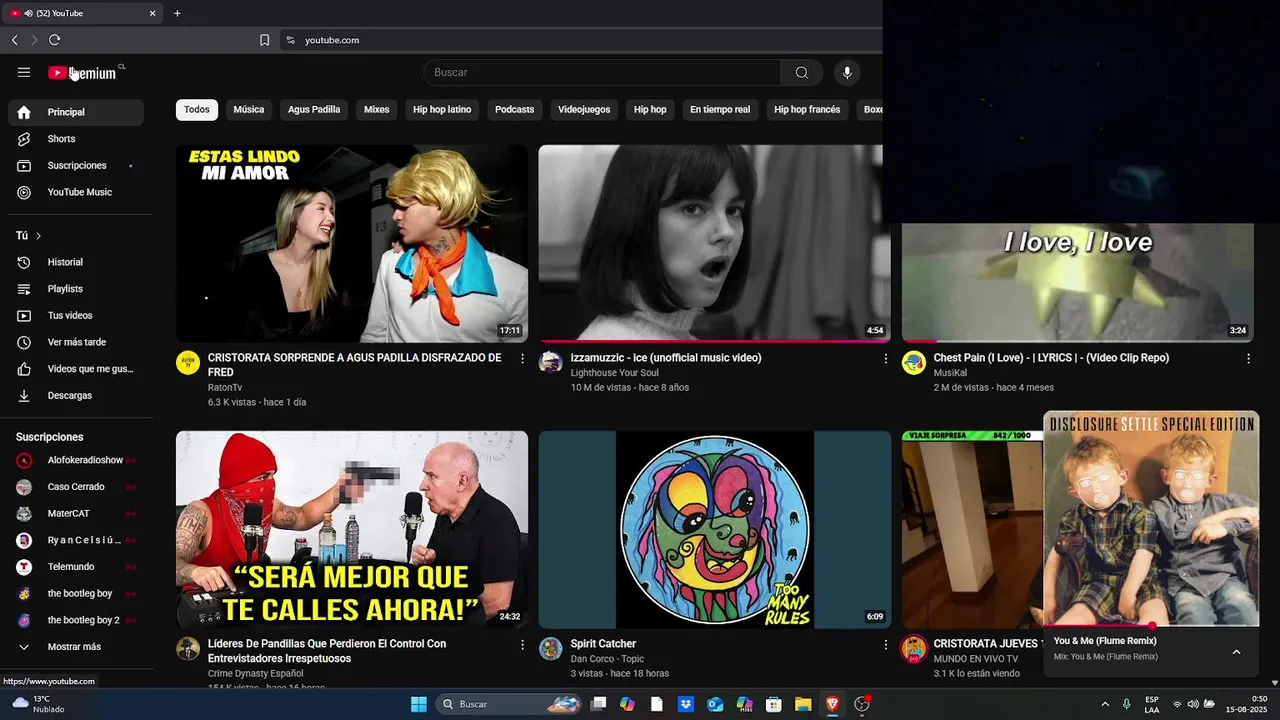Open YouTube Music from sidebar

coord(76,192)
